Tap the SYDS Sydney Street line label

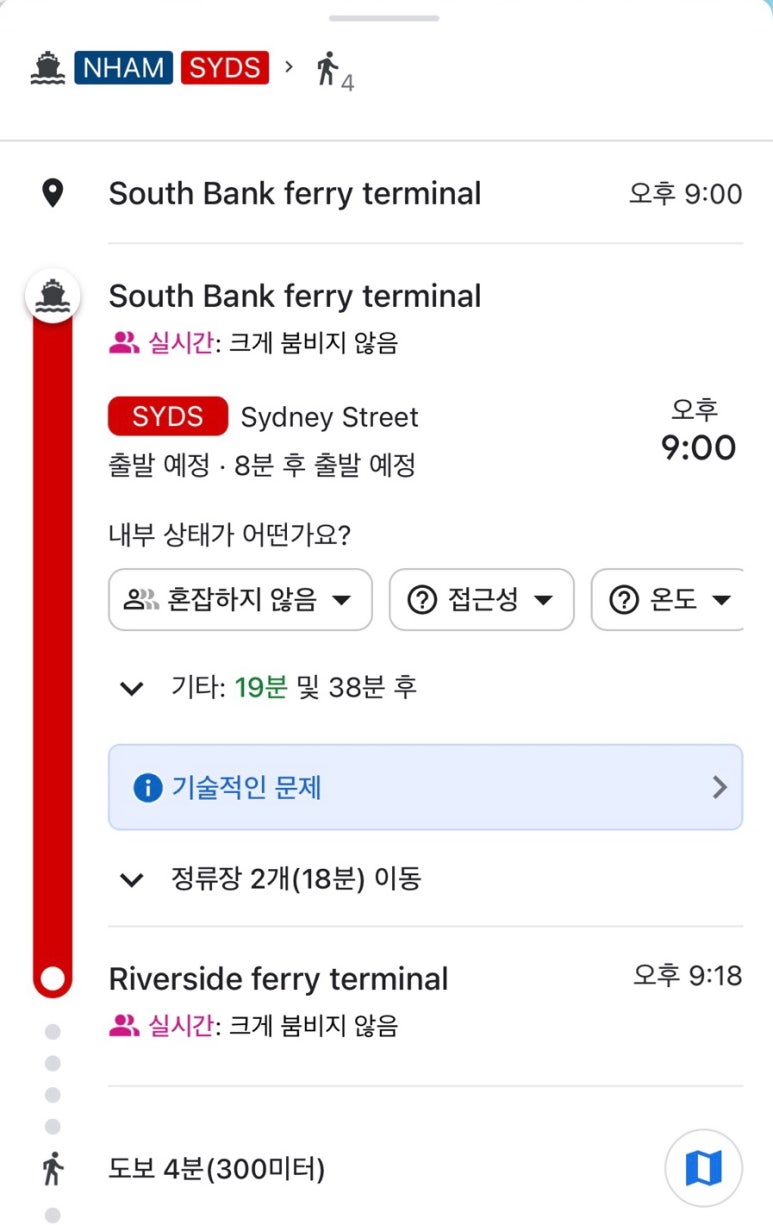click(x=264, y=417)
